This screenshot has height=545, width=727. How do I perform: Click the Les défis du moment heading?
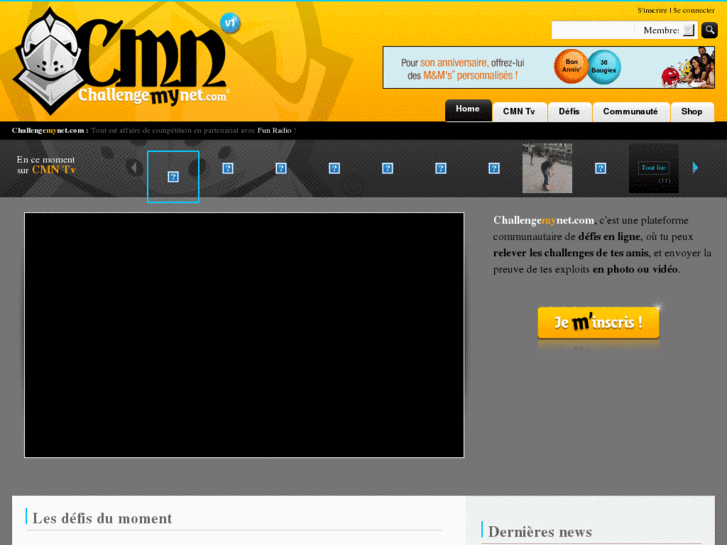tap(102, 518)
